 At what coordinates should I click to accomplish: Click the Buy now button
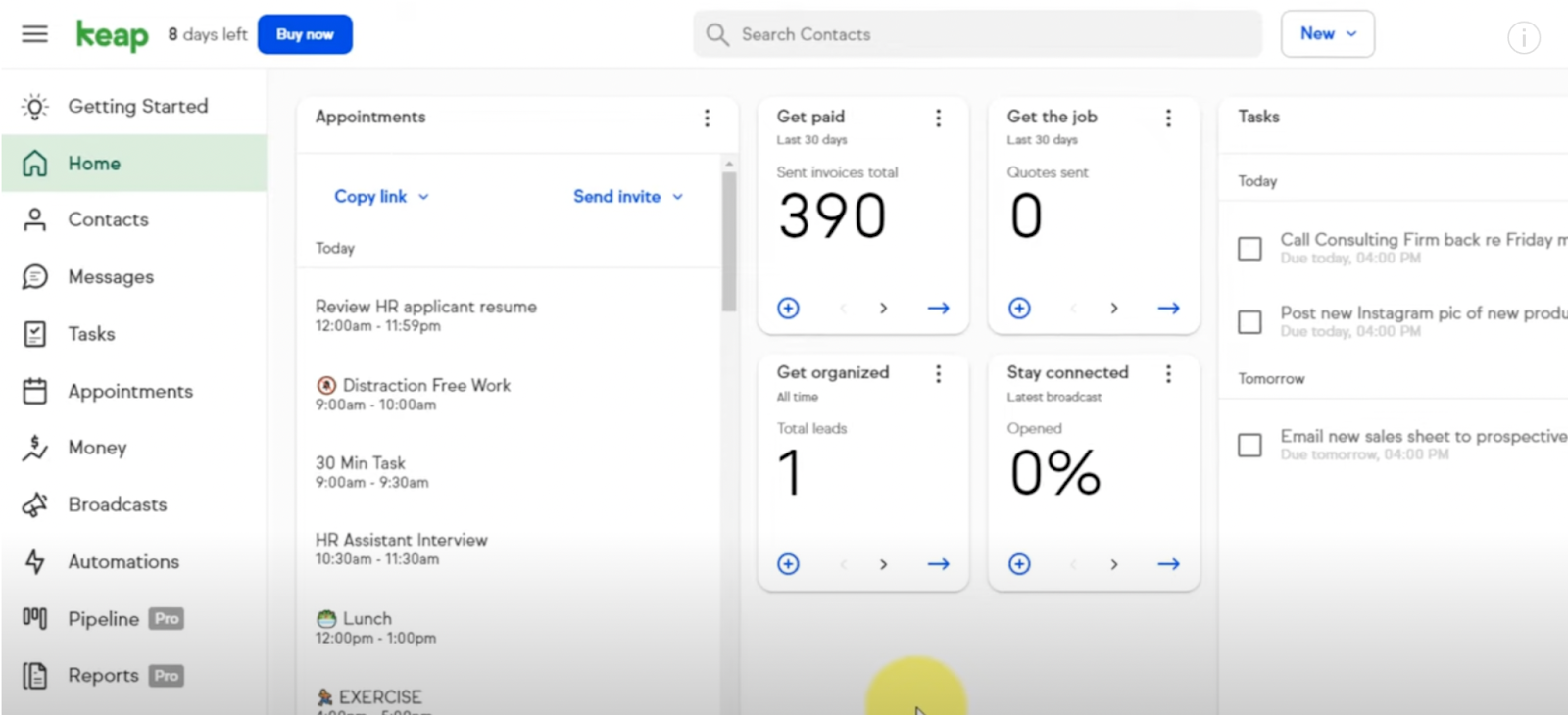pos(305,34)
